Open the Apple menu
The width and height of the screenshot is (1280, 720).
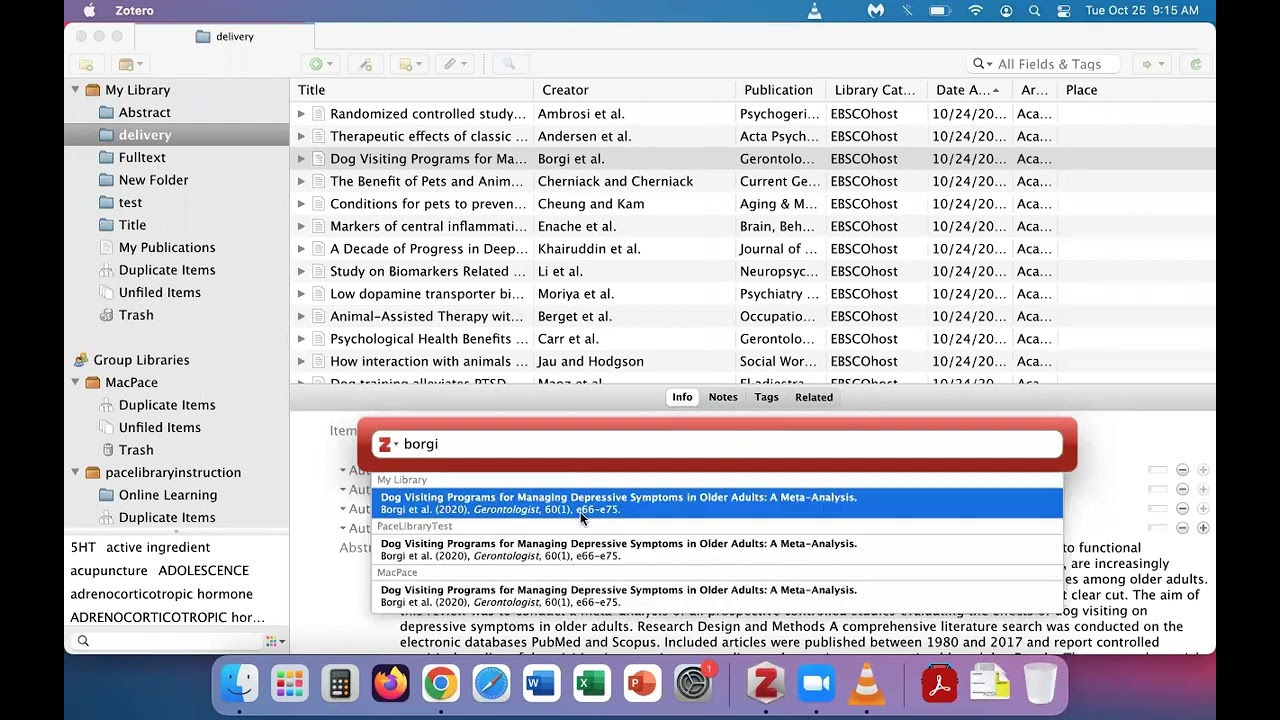[x=89, y=10]
